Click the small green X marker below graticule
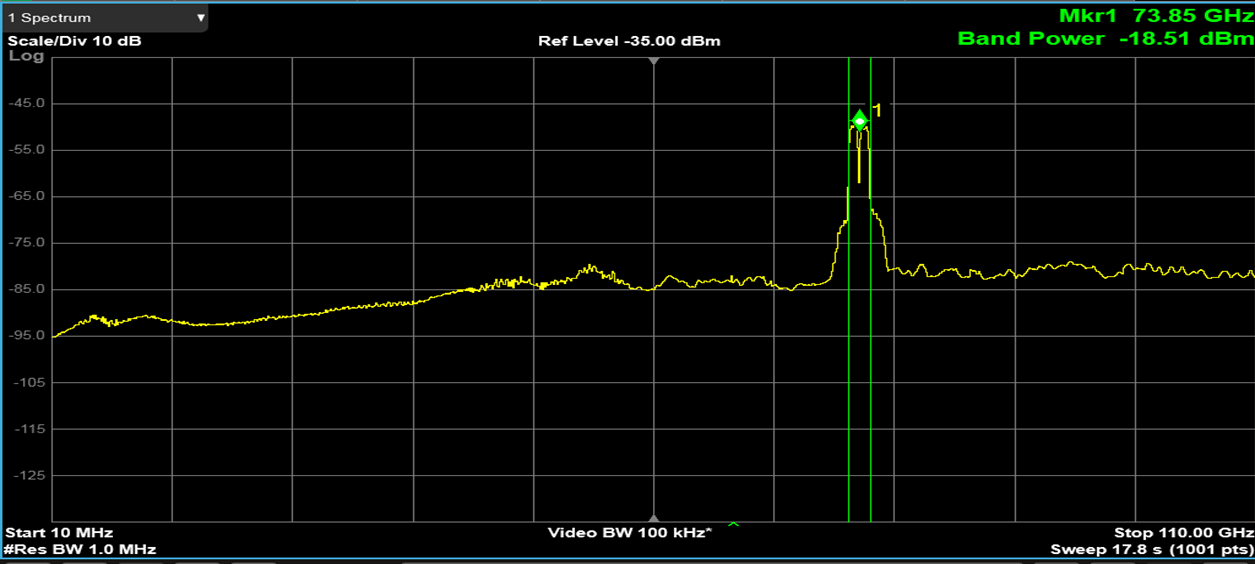 tap(733, 523)
